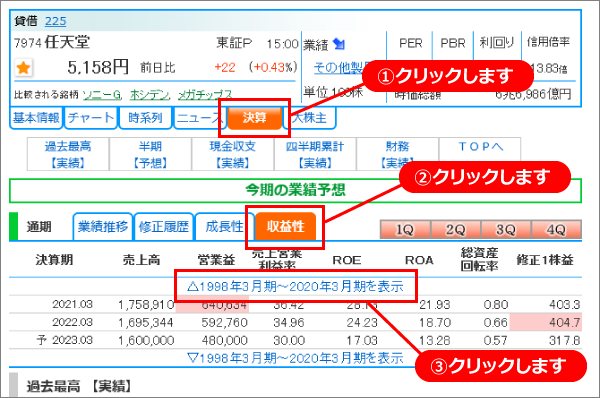Click the 5,158円 stock price
Viewport: 600px width, 398px height.
click(98, 68)
